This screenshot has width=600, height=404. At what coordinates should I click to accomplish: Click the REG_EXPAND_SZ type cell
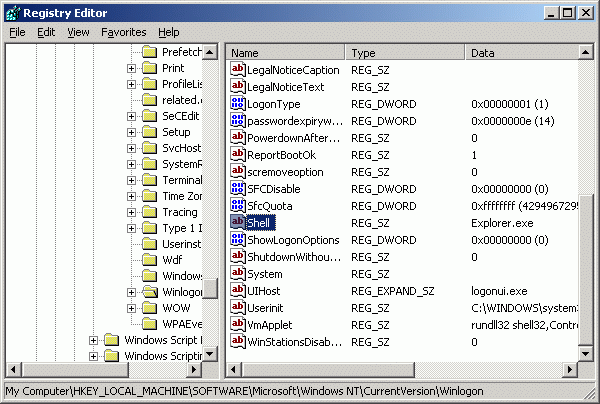pos(393,291)
